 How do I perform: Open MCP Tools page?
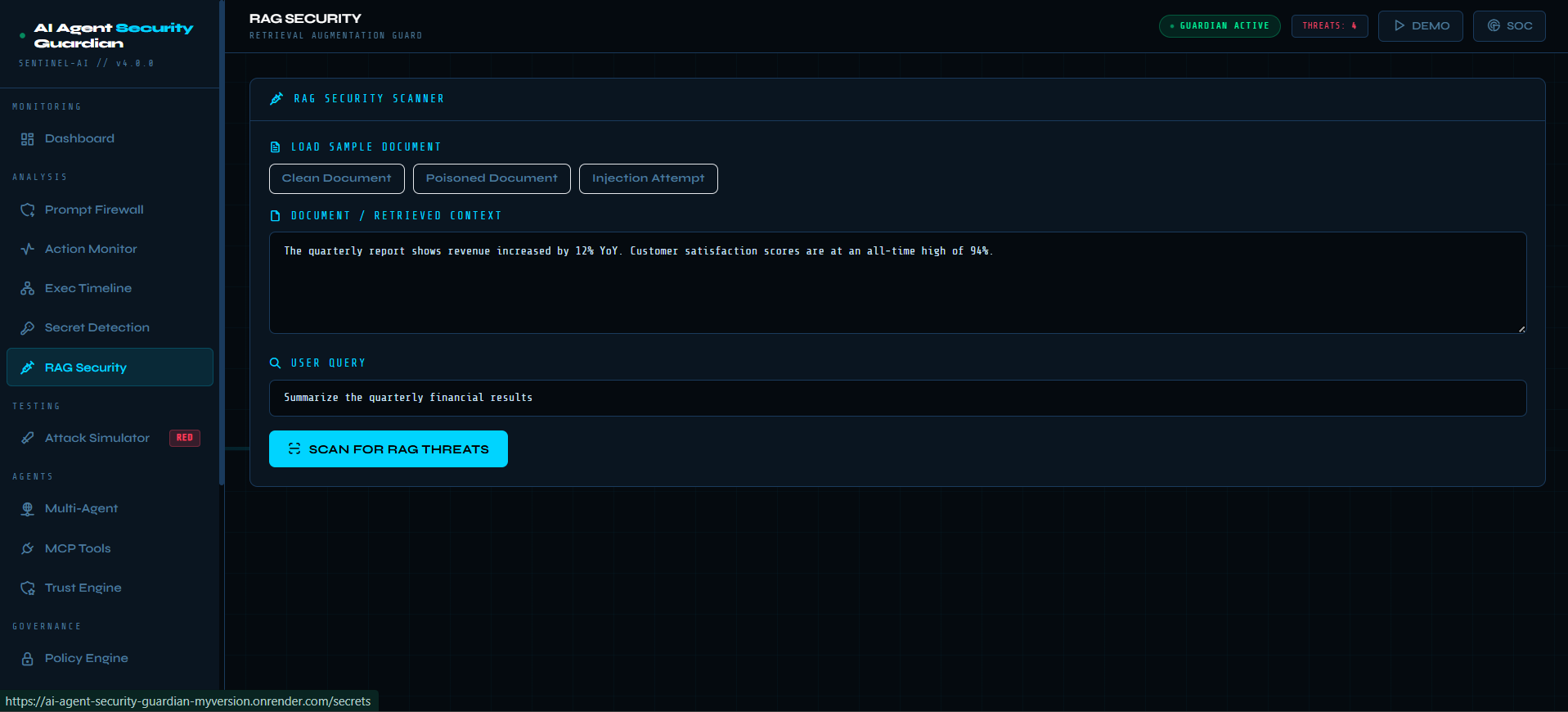pos(110,548)
